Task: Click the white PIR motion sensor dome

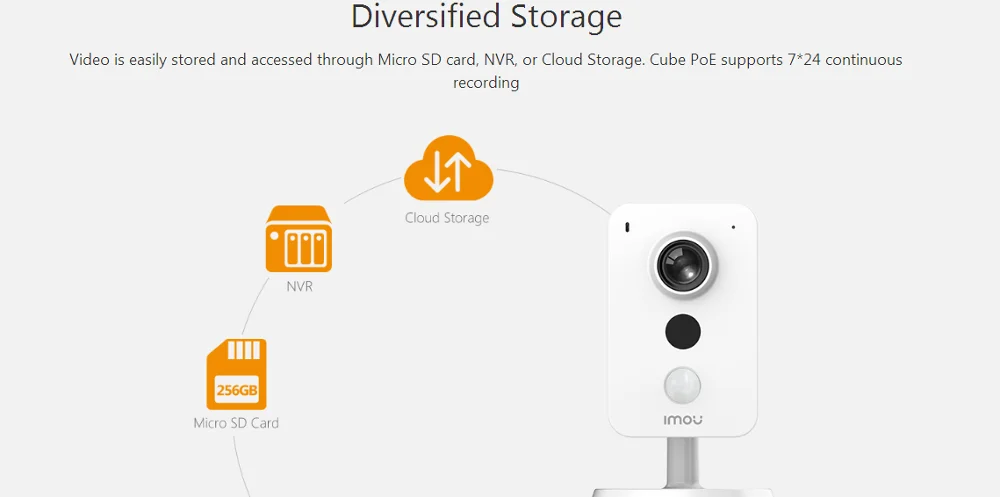Action: tap(682, 387)
